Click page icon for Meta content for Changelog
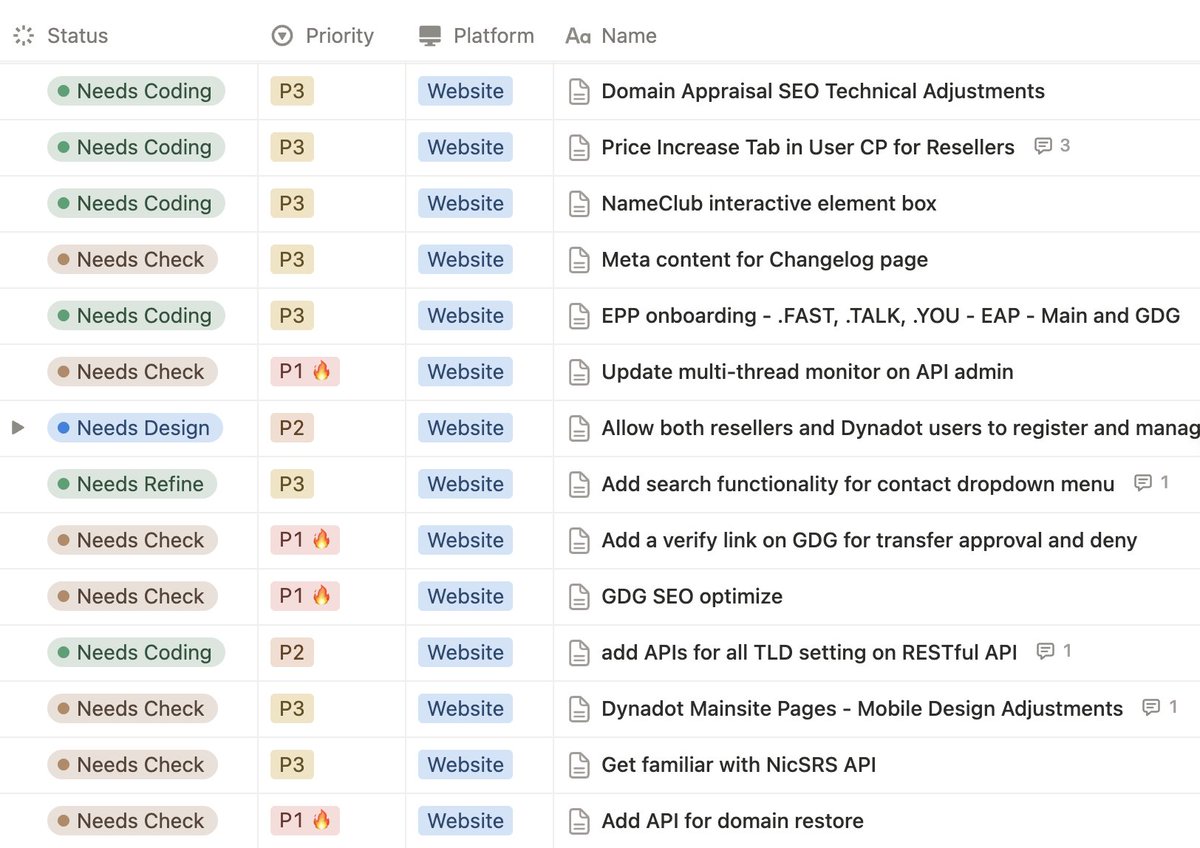The image size is (1200, 848). [579, 260]
